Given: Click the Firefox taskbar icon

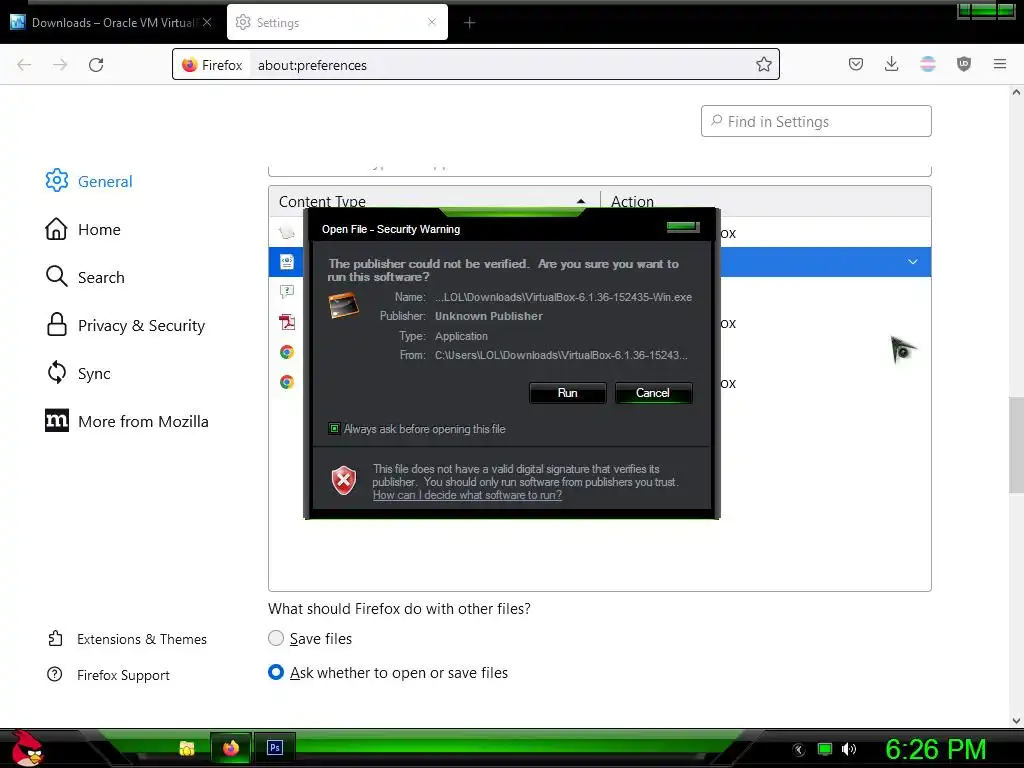Looking at the screenshot, I should tap(231, 748).
